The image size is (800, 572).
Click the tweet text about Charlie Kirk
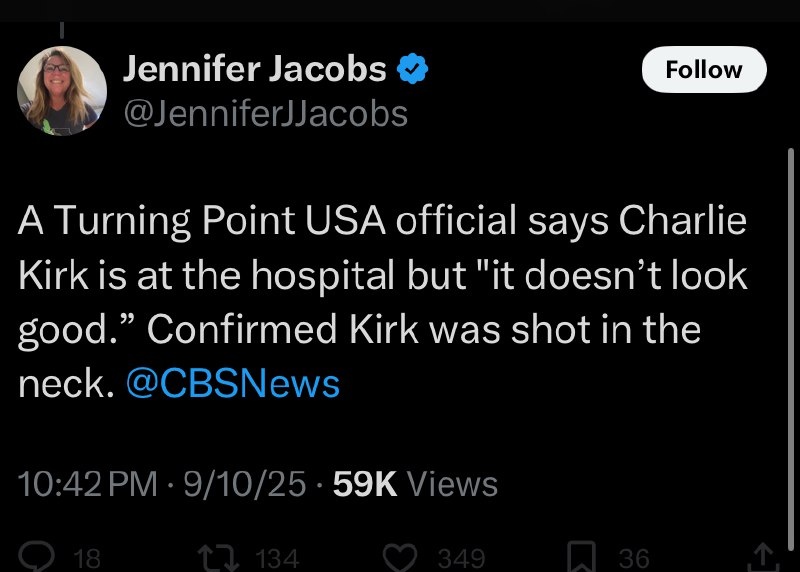(x=380, y=302)
